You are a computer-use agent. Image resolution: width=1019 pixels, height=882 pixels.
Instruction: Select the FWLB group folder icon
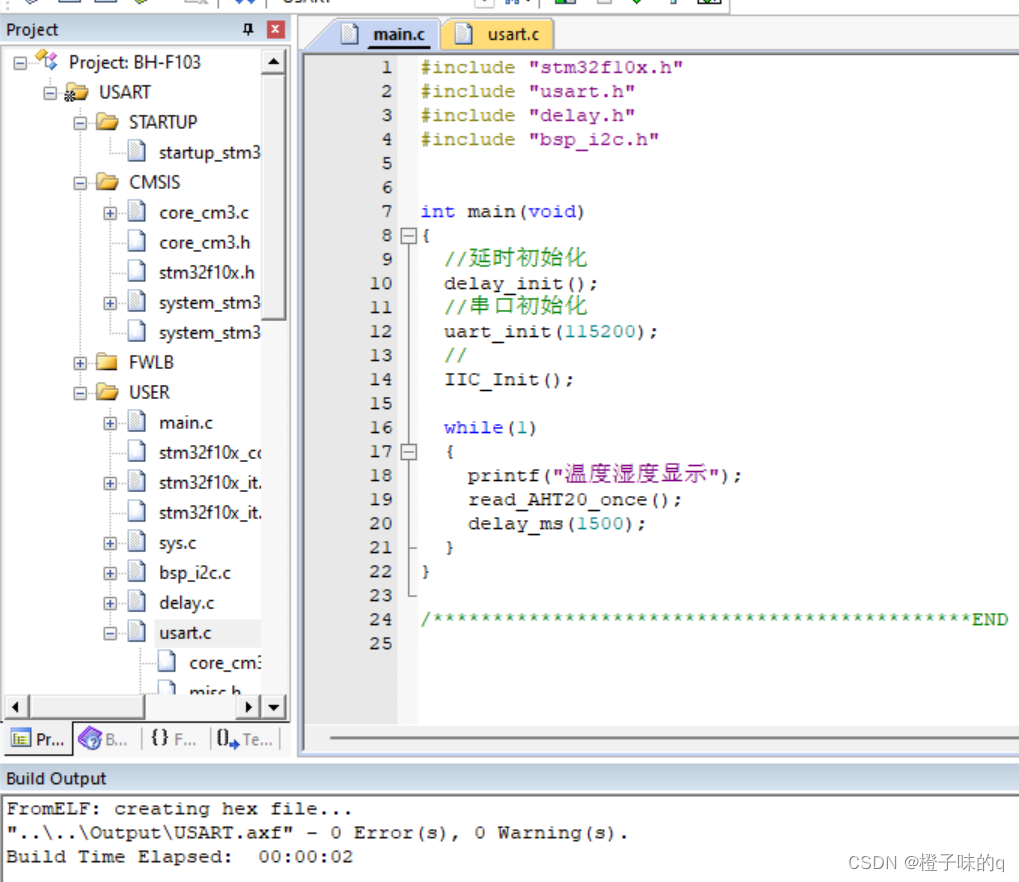107,362
